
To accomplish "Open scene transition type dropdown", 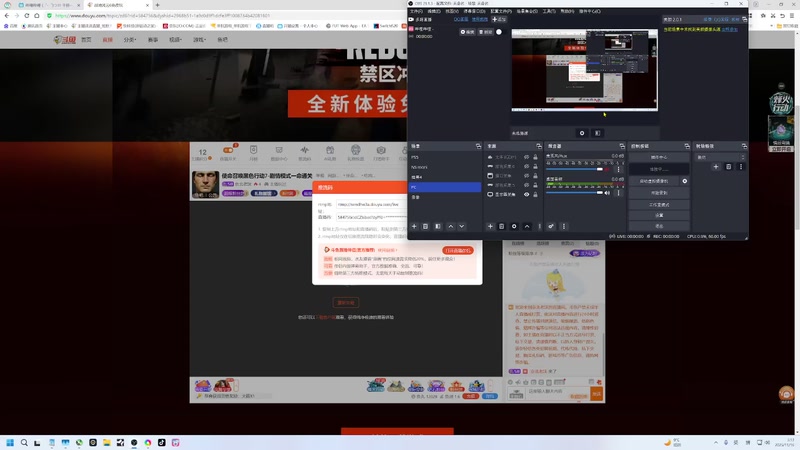I will pyautogui.click(x=720, y=157).
